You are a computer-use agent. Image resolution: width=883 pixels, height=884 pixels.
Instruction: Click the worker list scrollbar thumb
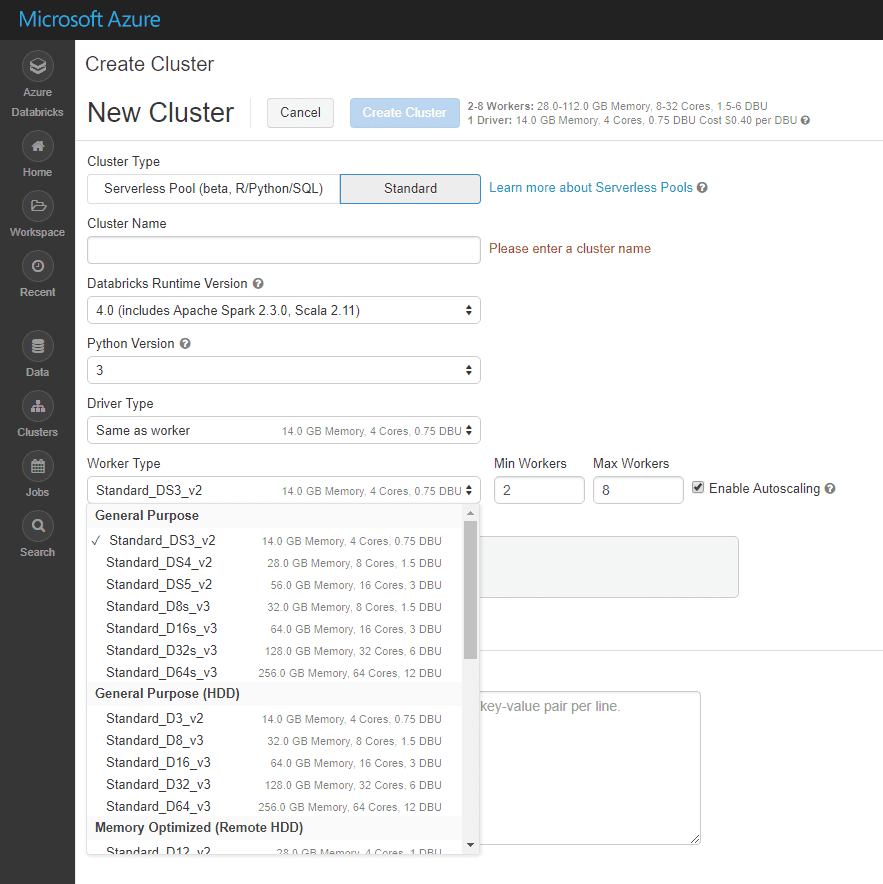pyautogui.click(x=470, y=590)
